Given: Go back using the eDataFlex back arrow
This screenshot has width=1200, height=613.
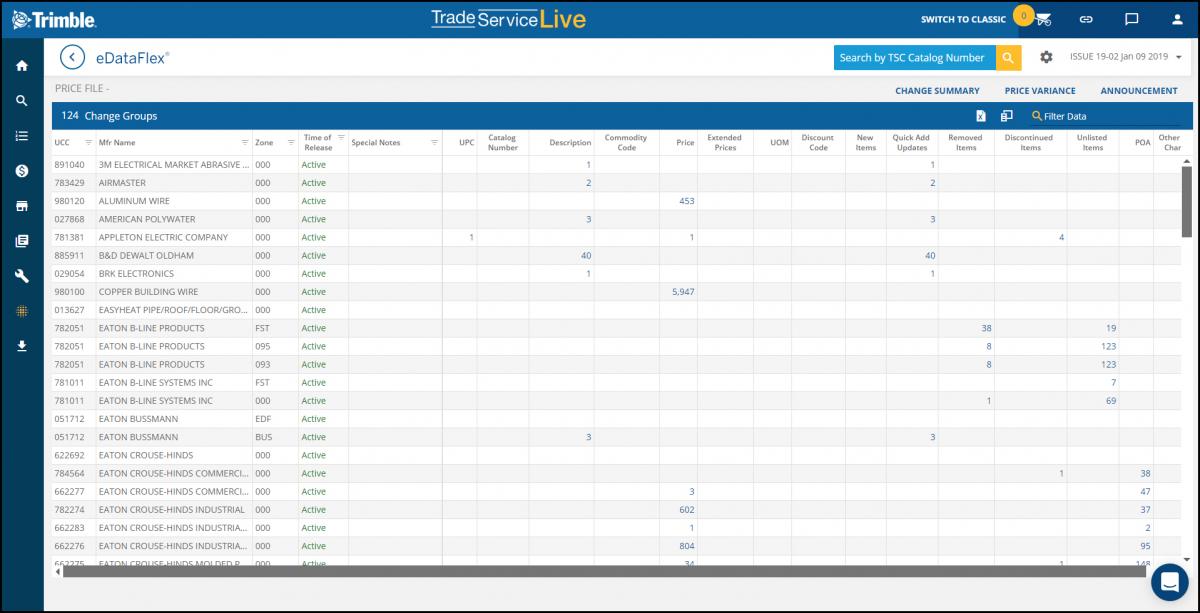Looking at the screenshot, I should point(72,58).
